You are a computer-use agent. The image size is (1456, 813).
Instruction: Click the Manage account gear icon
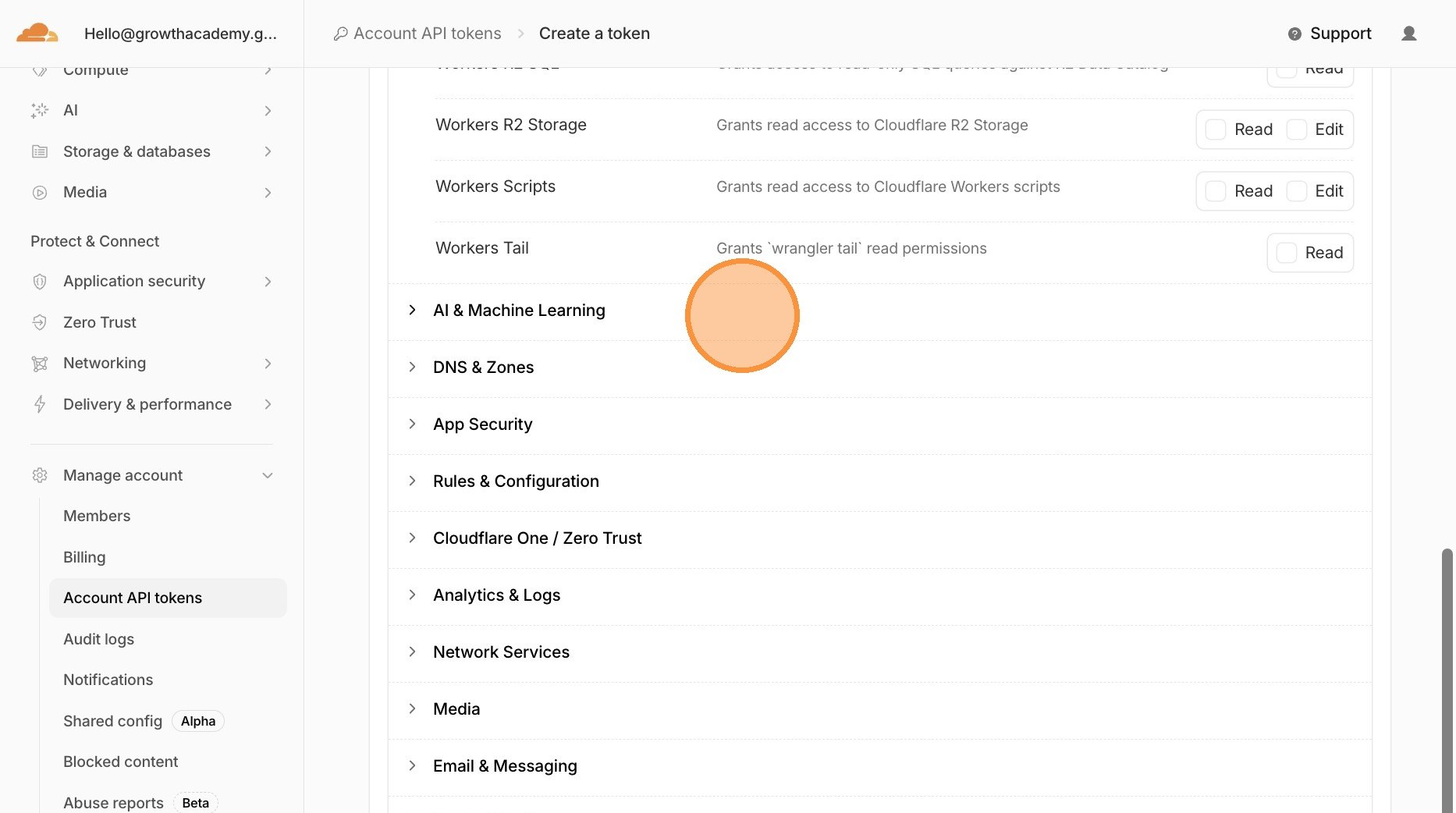tap(40, 475)
